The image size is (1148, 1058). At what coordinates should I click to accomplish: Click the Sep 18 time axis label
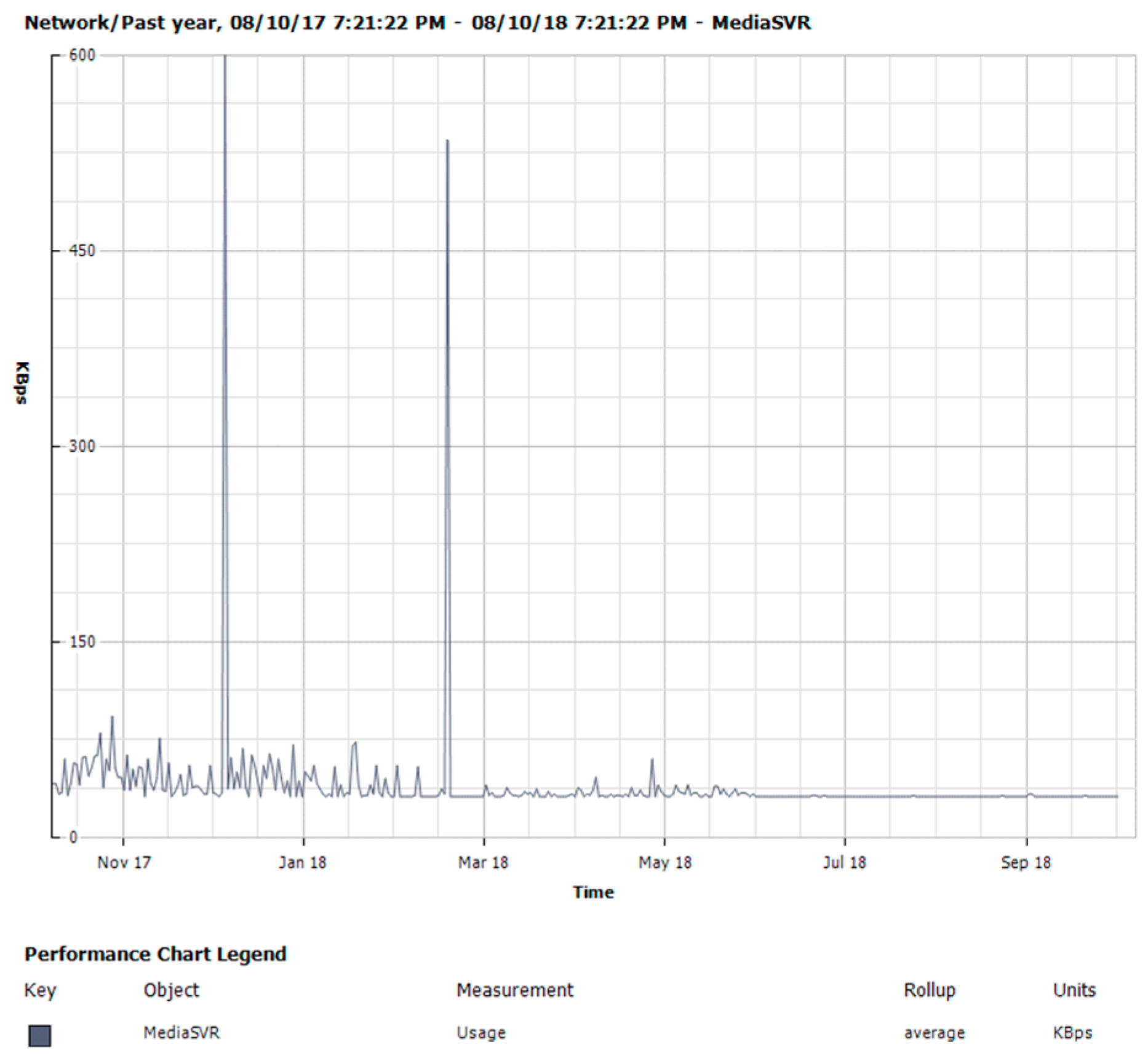coord(1026,862)
